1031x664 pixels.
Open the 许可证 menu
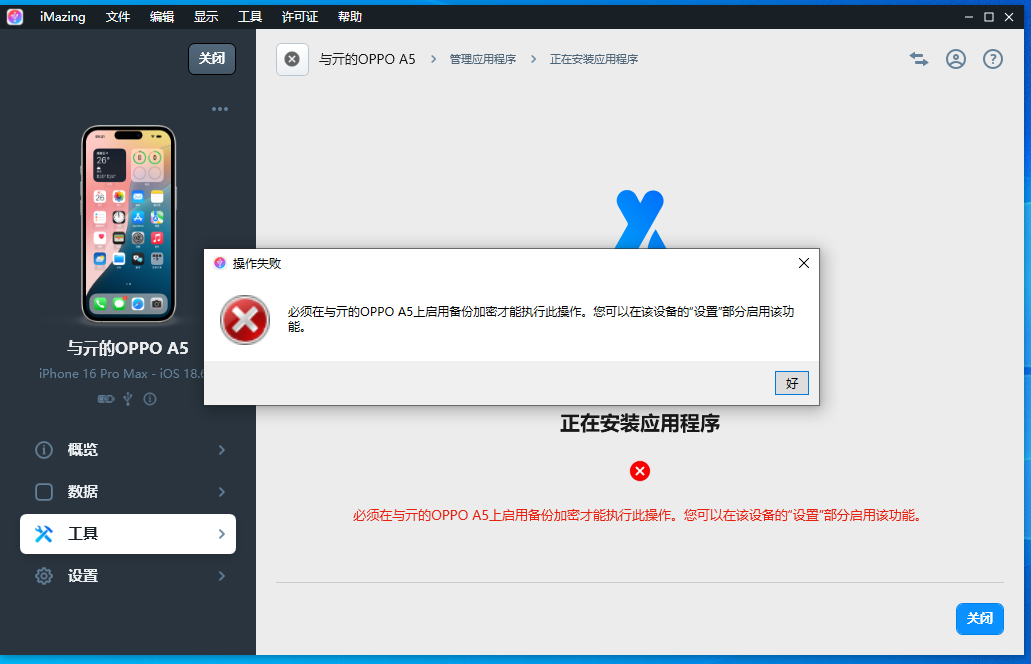300,16
